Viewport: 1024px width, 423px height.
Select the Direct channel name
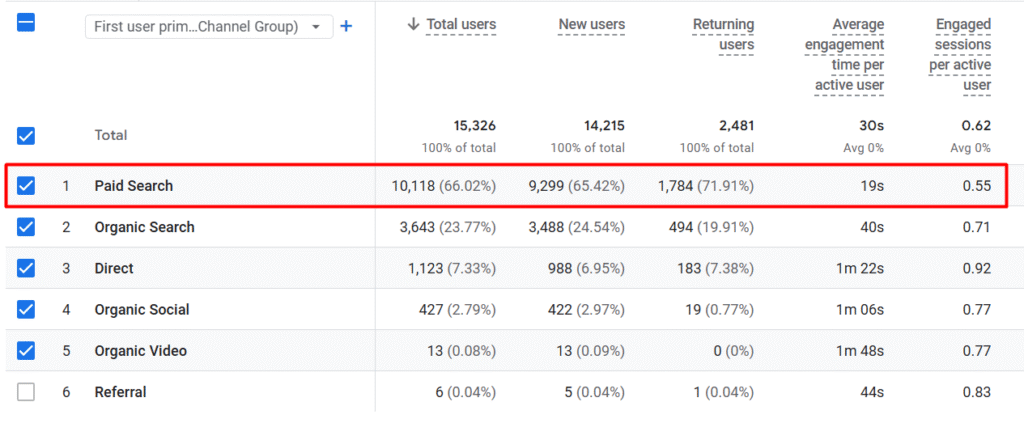pos(114,268)
